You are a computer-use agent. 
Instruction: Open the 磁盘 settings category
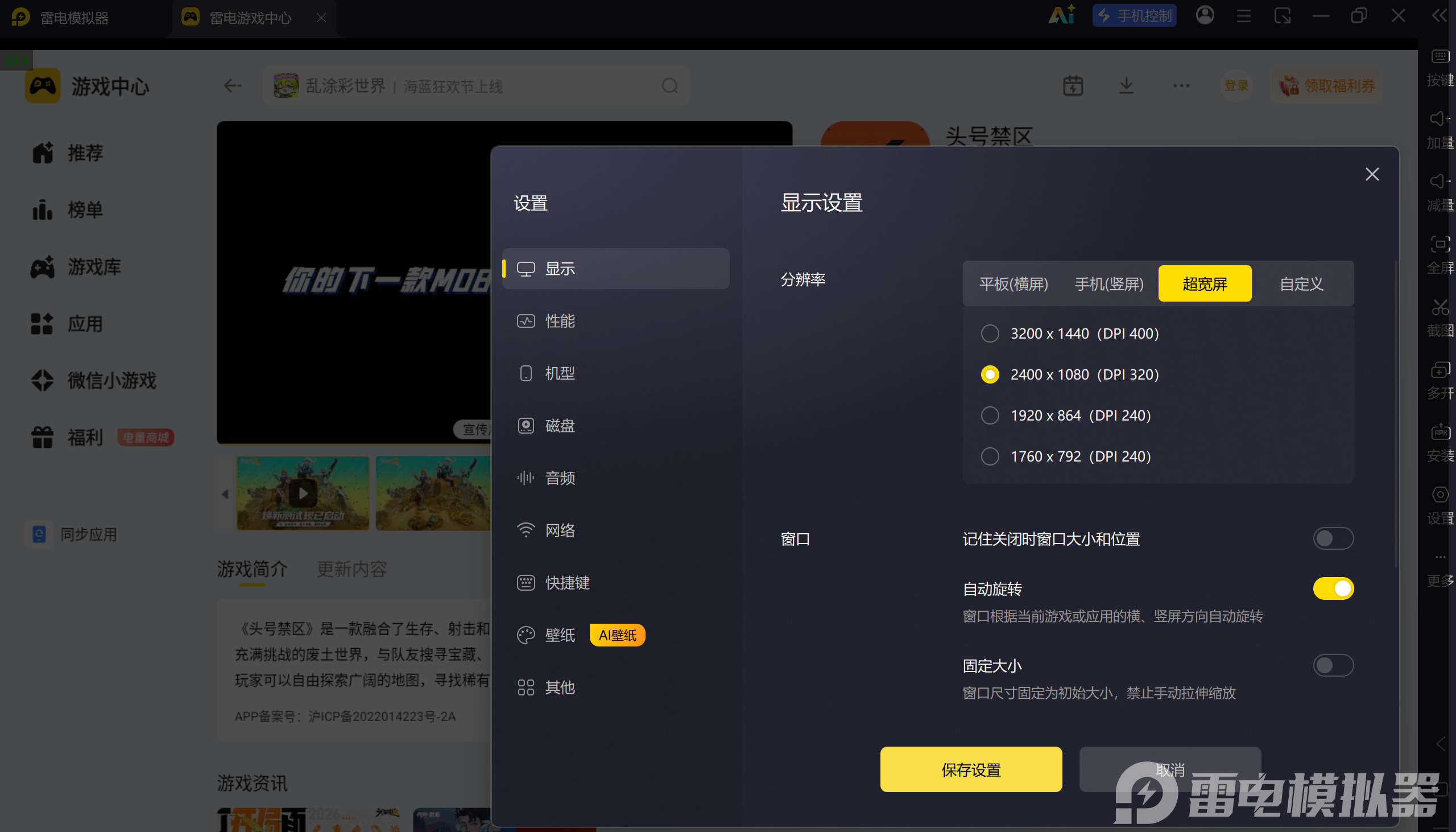(x=615, y=426)
